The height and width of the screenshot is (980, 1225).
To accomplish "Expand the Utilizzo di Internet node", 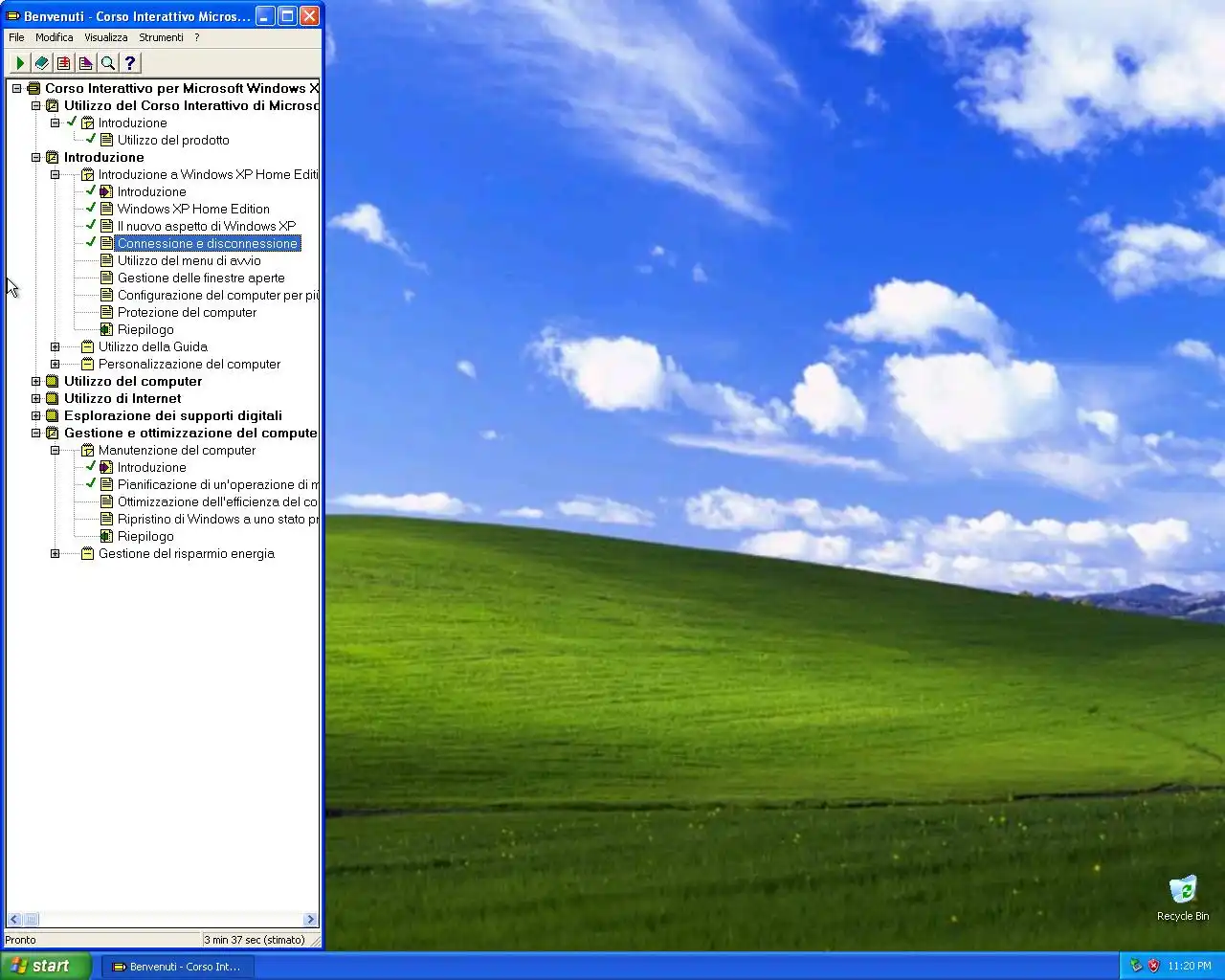I will click(x=35, y=398).
